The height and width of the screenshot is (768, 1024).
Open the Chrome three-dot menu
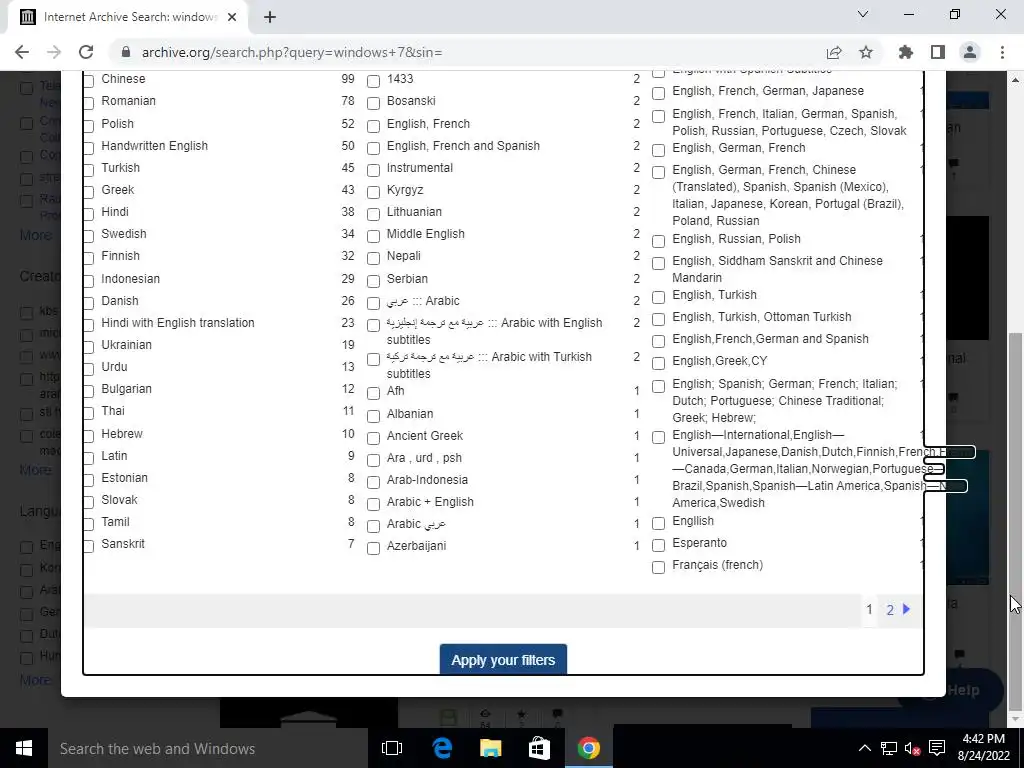[1002, 52]
